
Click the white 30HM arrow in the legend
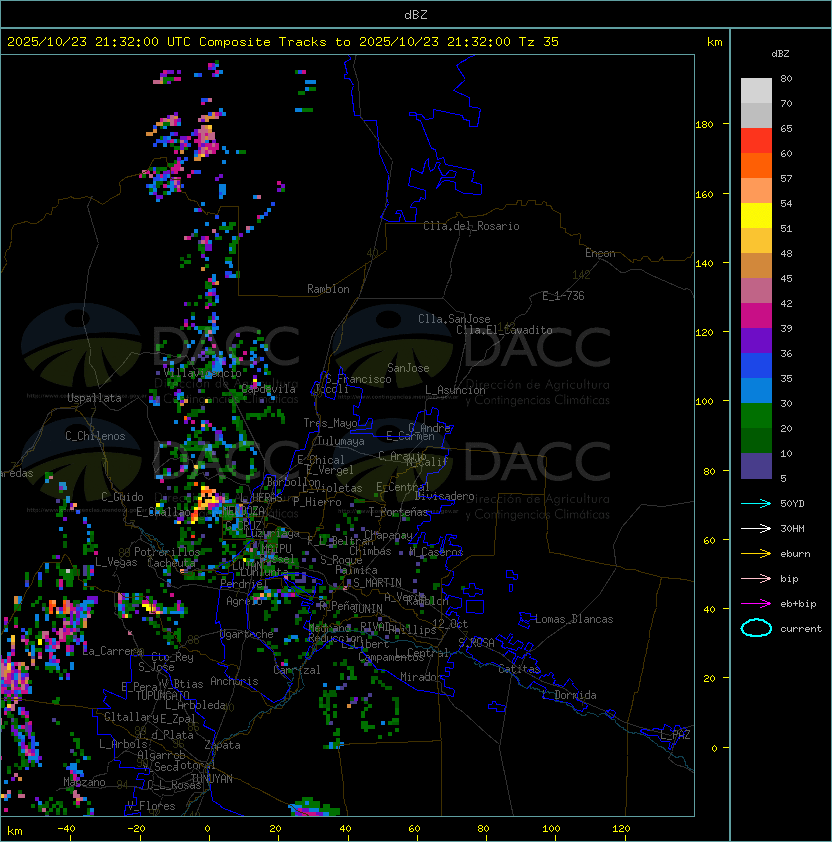click(x=756, y=528)
